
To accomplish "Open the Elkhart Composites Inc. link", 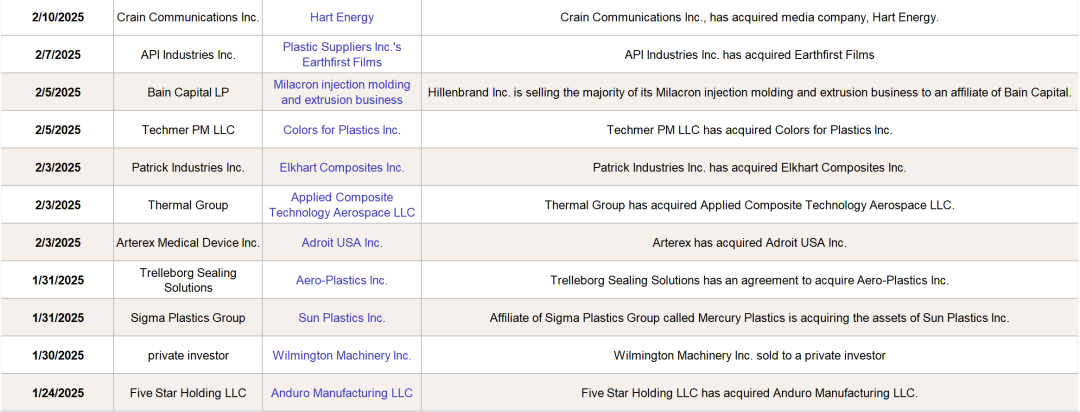I will (x=342, y=167).
